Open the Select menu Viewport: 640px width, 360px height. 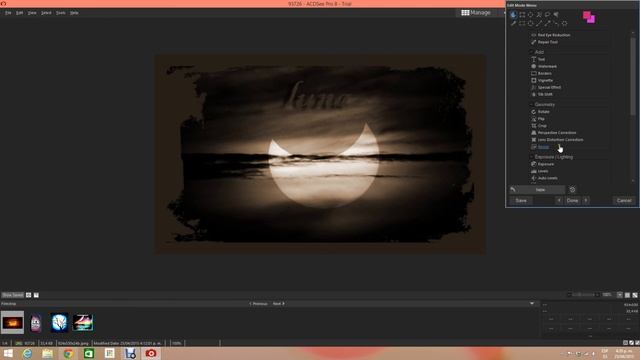tap(46, 13)
